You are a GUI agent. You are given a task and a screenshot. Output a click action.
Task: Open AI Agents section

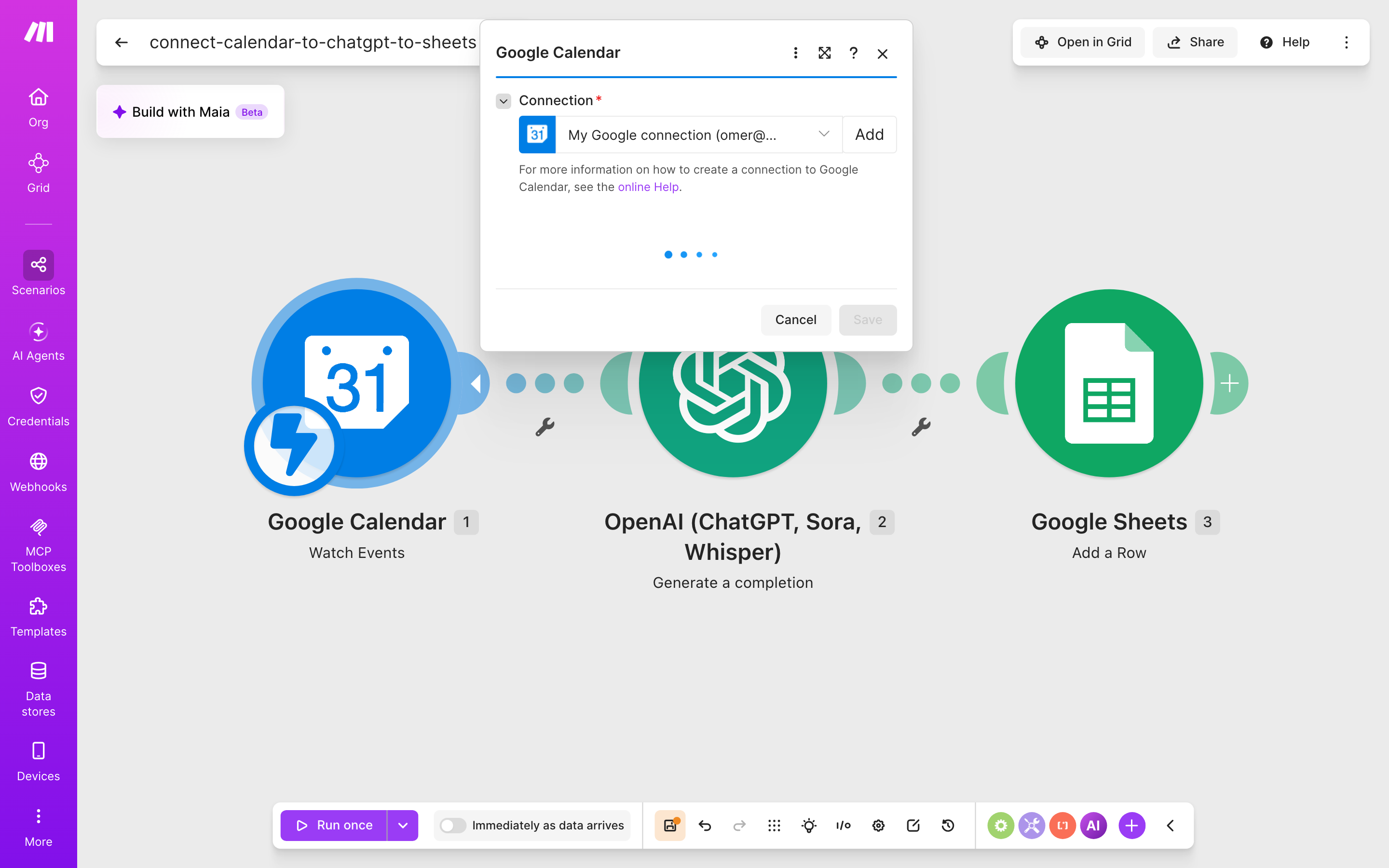[39, 341]
